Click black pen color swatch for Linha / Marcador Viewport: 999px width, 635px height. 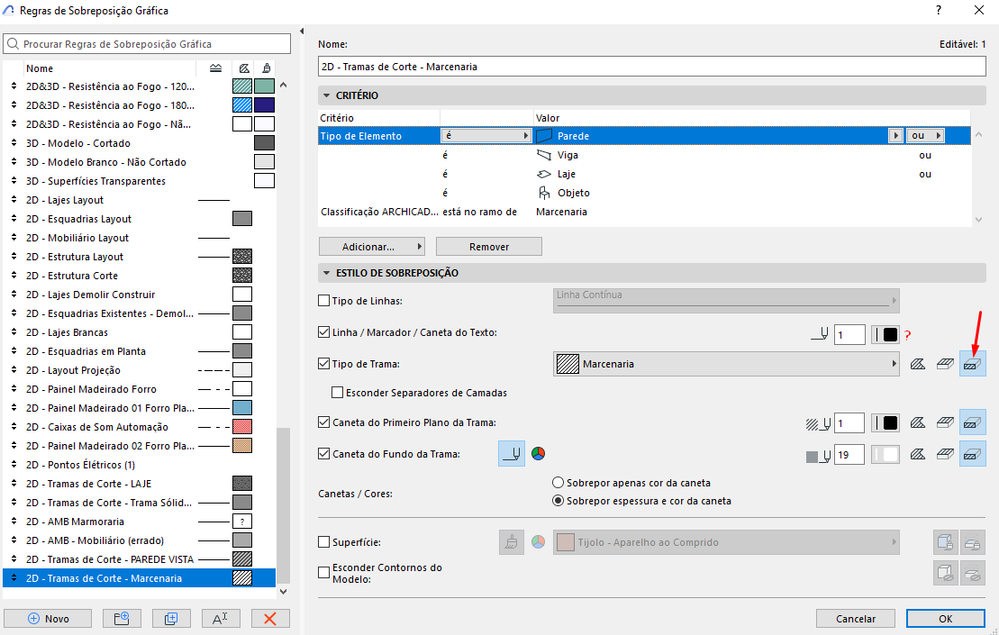point(886,334)
